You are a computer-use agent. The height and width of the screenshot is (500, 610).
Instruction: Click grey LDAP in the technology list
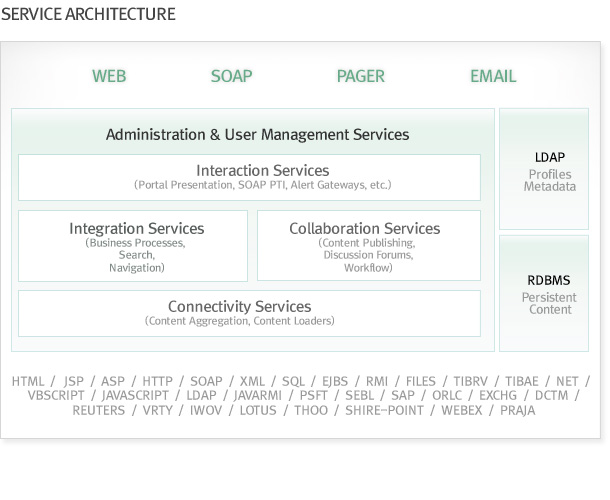(201, 396)
